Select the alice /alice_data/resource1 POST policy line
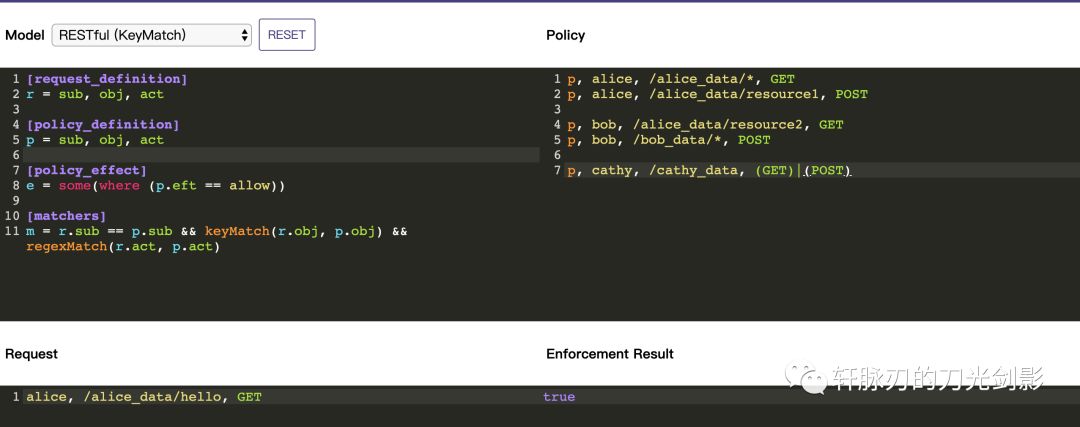This screenshot has width=1080, height=427. click(x=717, y=94)
